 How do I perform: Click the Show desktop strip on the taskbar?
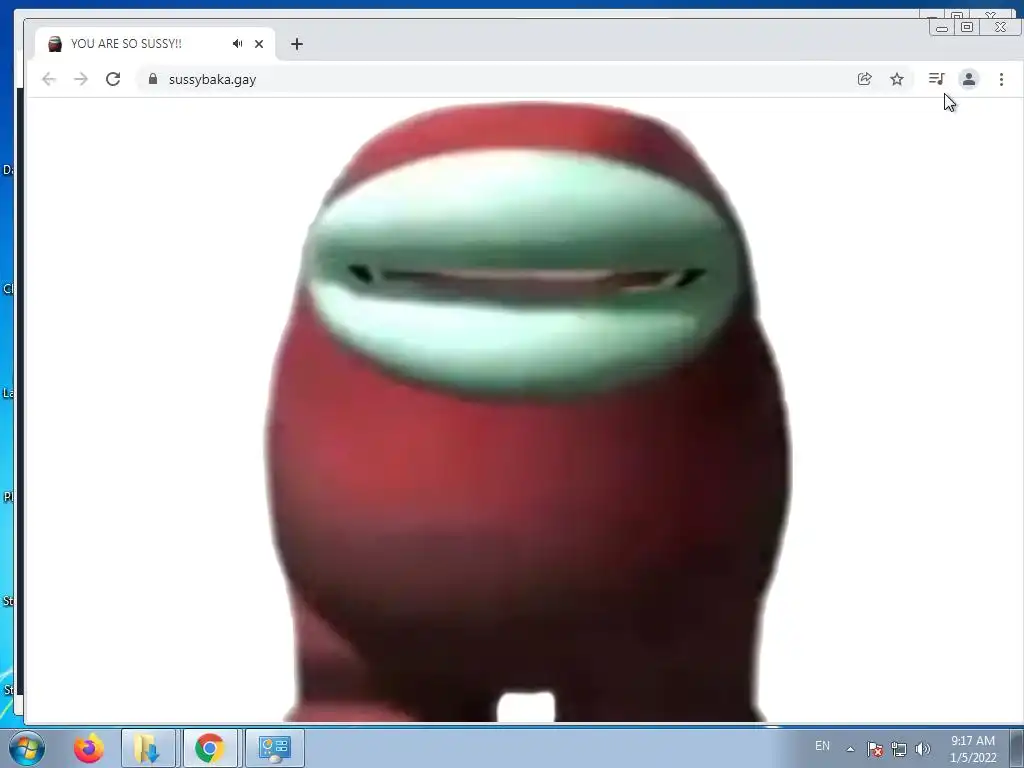1017,748
